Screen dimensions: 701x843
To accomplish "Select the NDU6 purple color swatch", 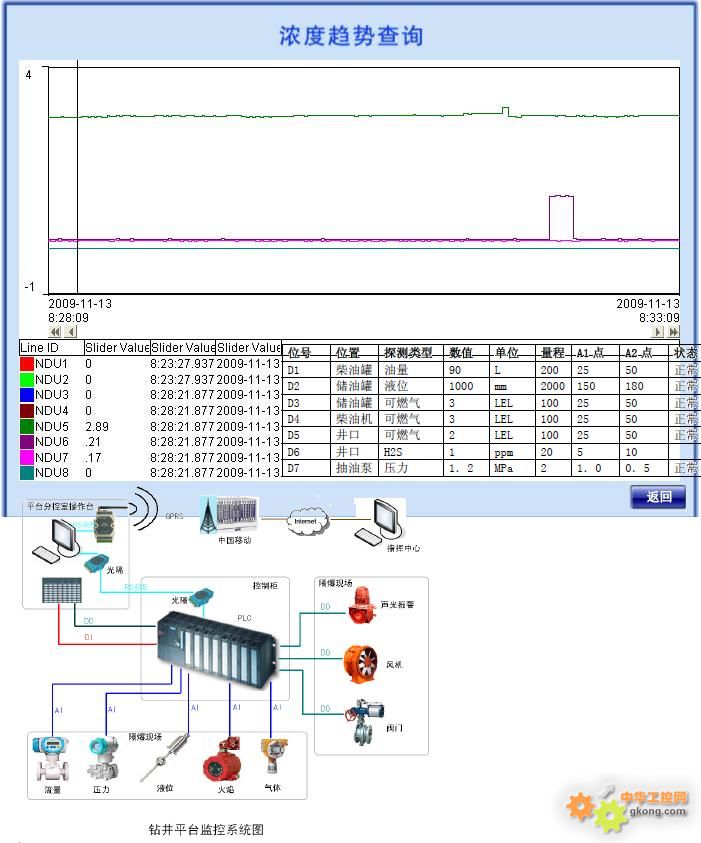I will click(27, 442).
